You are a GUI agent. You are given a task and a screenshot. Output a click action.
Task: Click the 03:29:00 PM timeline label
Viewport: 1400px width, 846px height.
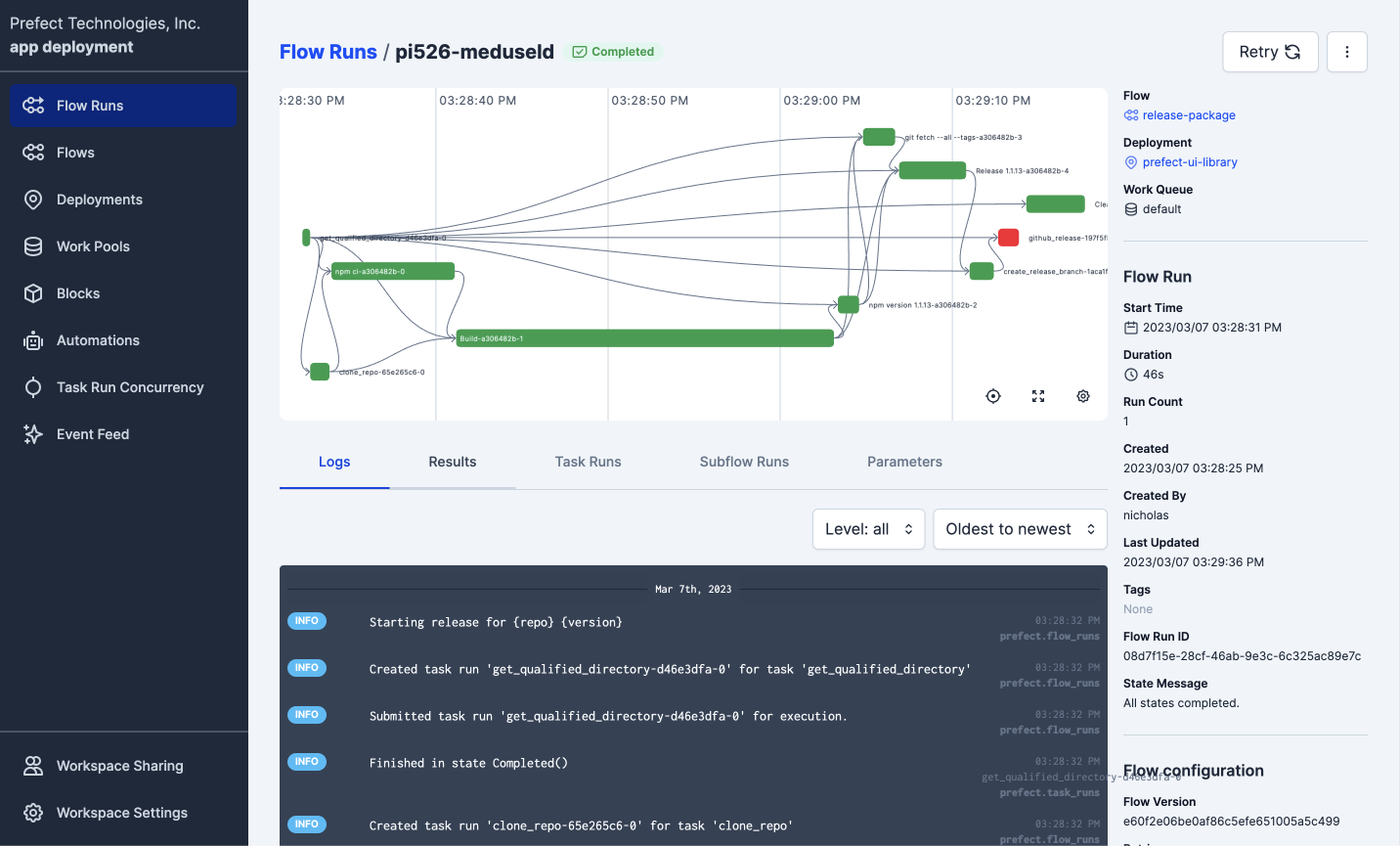click(822, 101)
